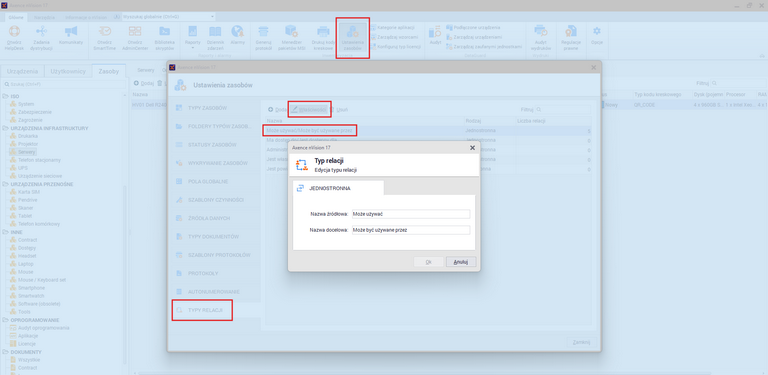Screen dimensions: 768x375
Task: Select the JEDNOSTRONNA tab in Typ relacji
Action: coord(338,188)
